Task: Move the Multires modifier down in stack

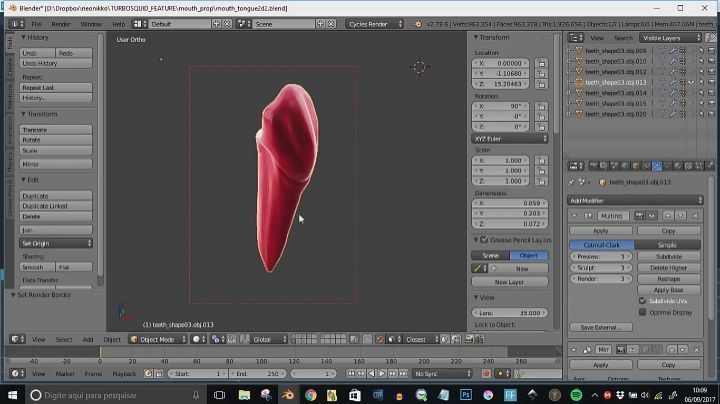Action: point(681,215)
